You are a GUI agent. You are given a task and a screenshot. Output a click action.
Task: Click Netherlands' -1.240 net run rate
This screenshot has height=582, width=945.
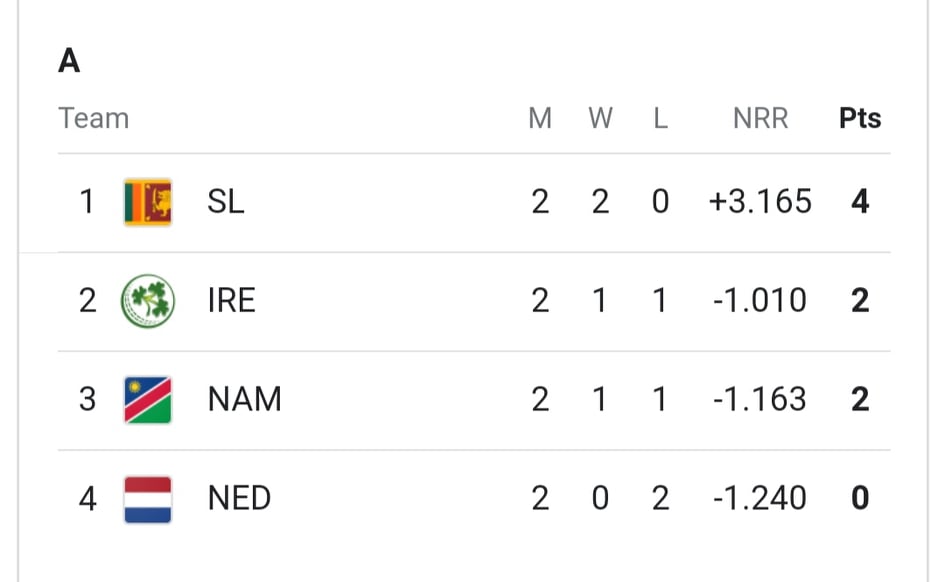(x=760, y=498)
